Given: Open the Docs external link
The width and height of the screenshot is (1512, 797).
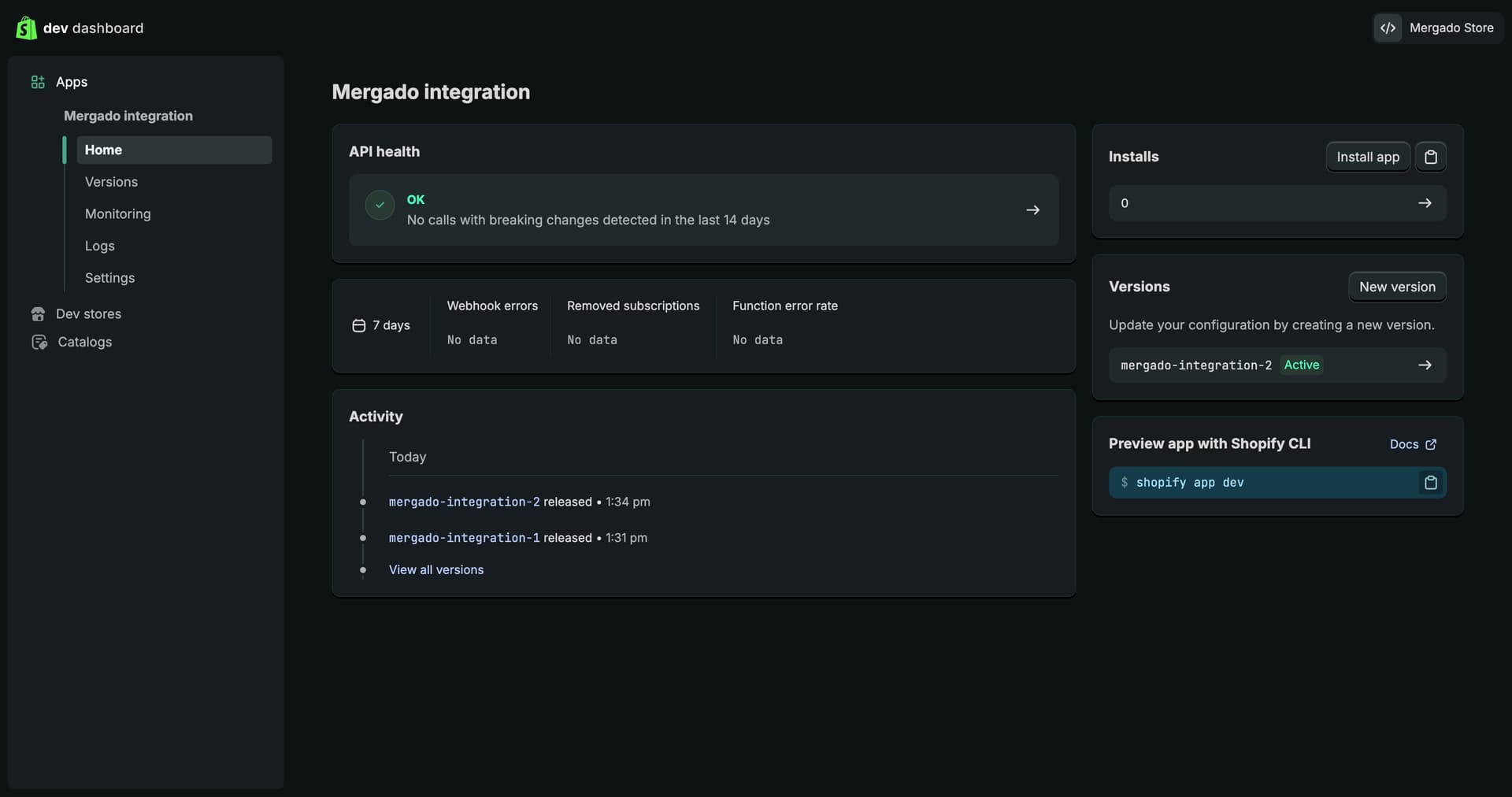Looking at the screenshot, I should tap(1412, 445).
